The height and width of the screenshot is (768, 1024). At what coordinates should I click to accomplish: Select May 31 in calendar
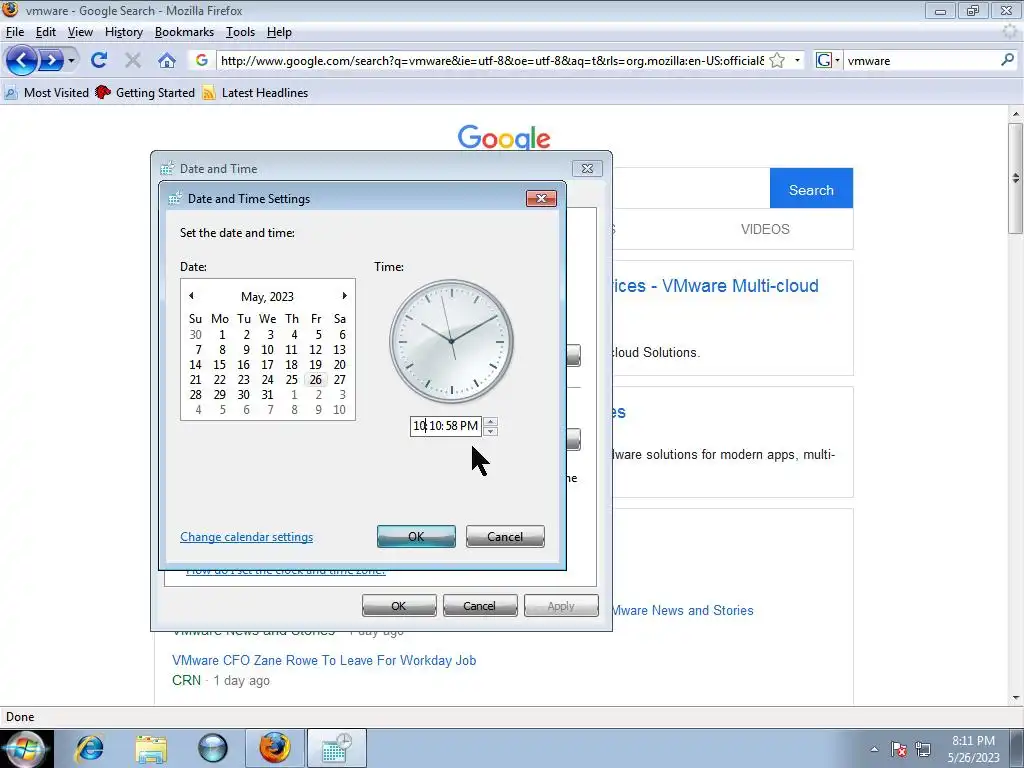(267, 394)
